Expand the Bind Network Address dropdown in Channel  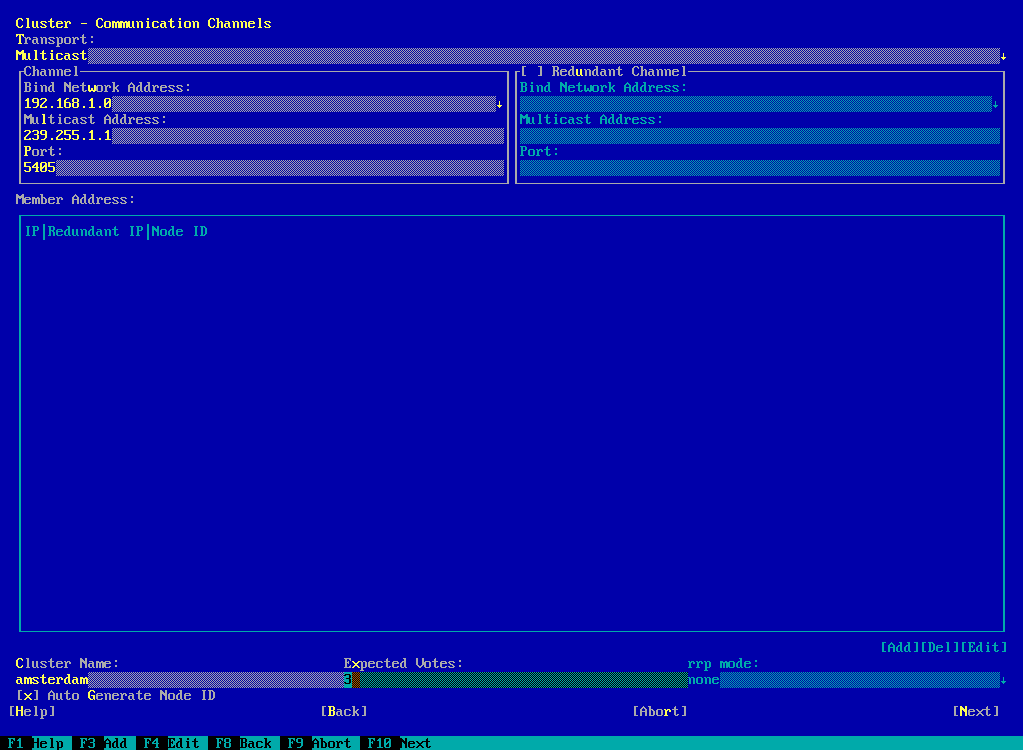499,104
